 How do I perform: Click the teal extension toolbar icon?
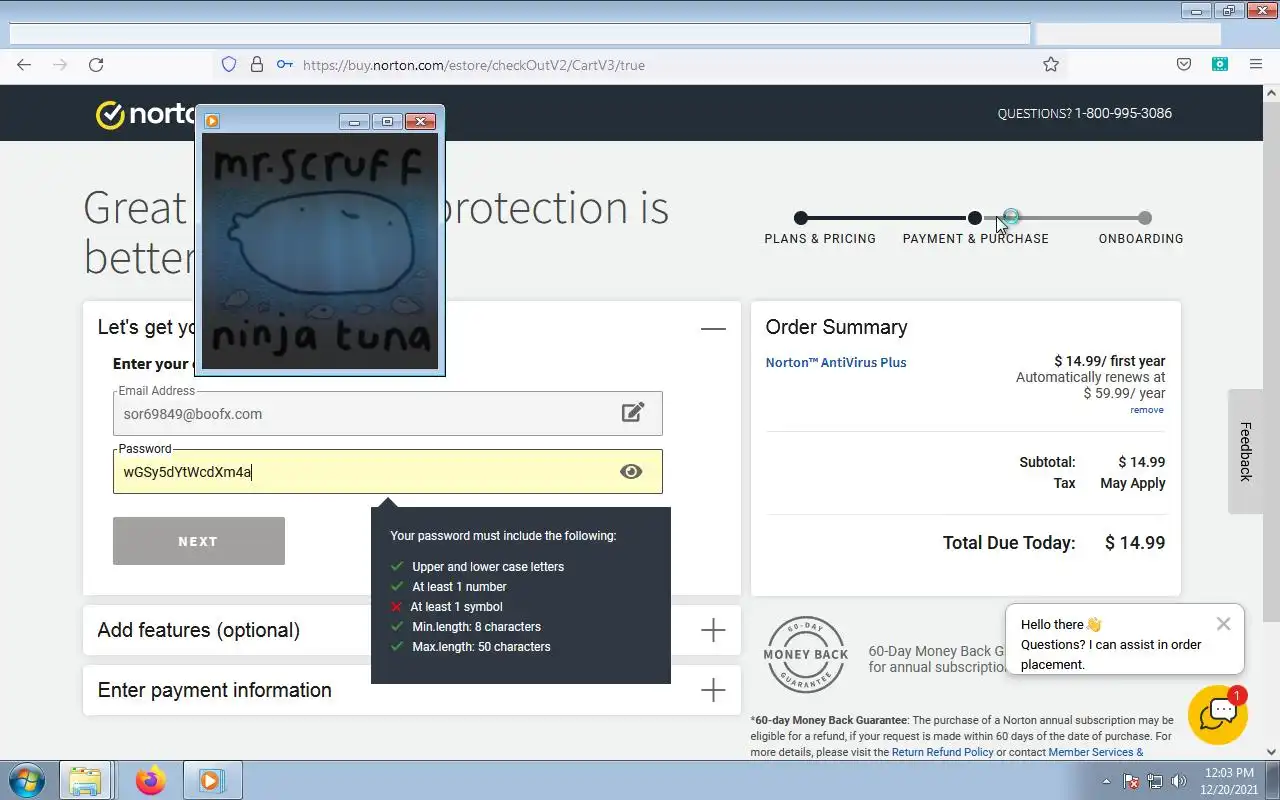(1220, 65)
